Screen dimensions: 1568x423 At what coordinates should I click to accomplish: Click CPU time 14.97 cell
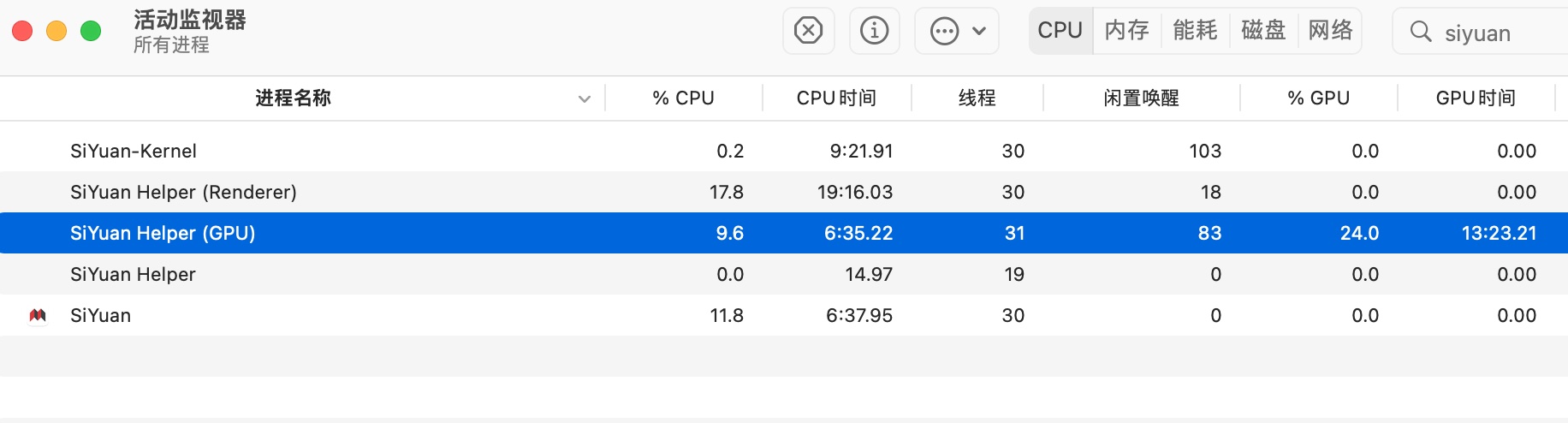[869, 274]
